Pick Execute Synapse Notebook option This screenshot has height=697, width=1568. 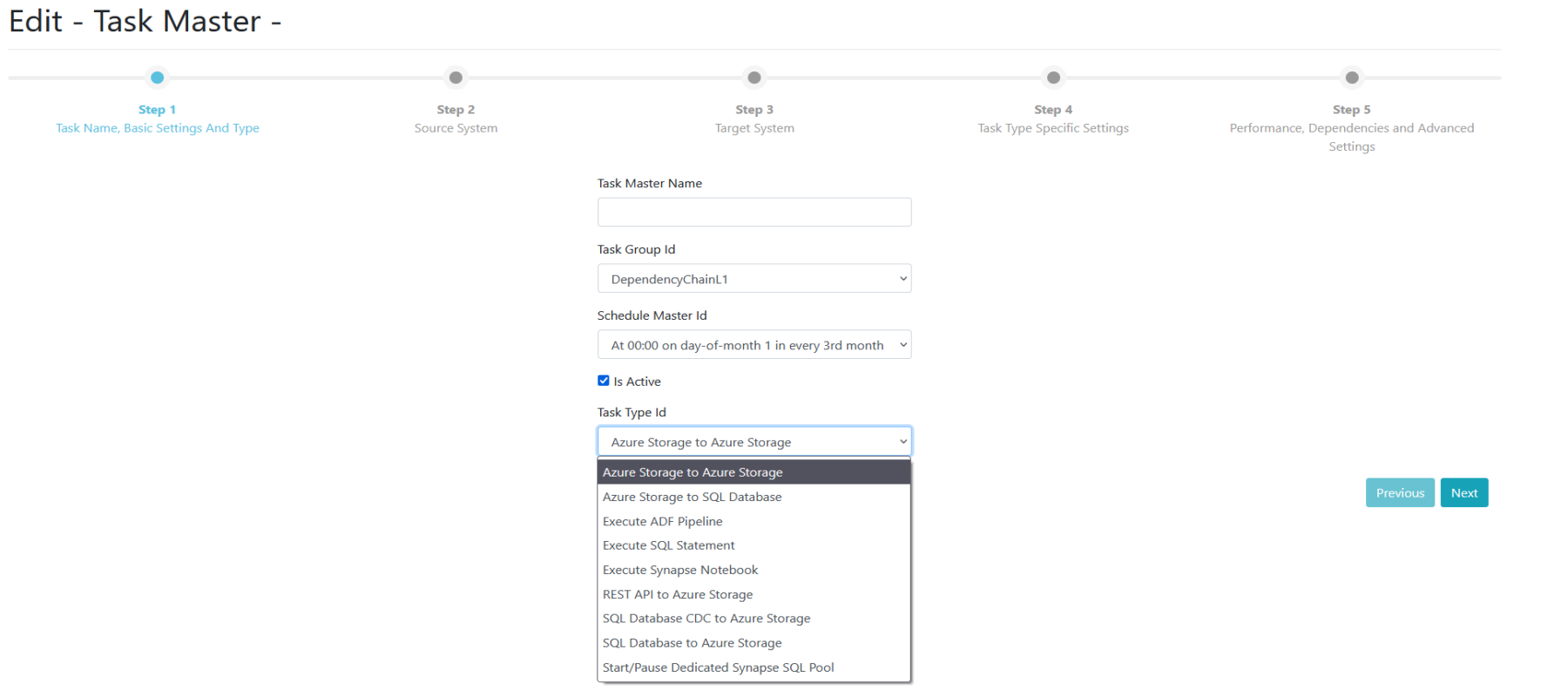pos(754,570)
